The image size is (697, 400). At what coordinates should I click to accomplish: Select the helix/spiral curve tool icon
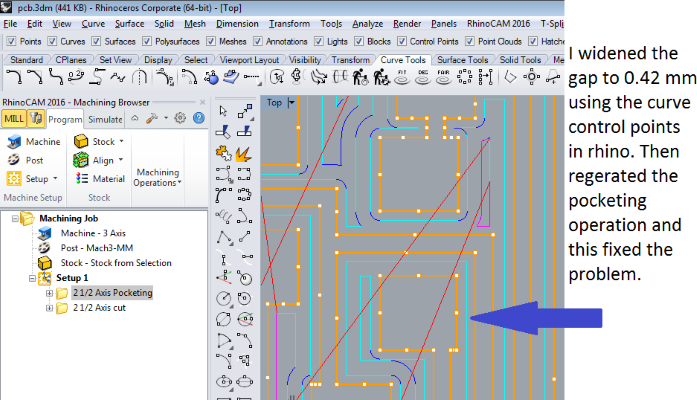pyautogui.click(x=223, y=216)
